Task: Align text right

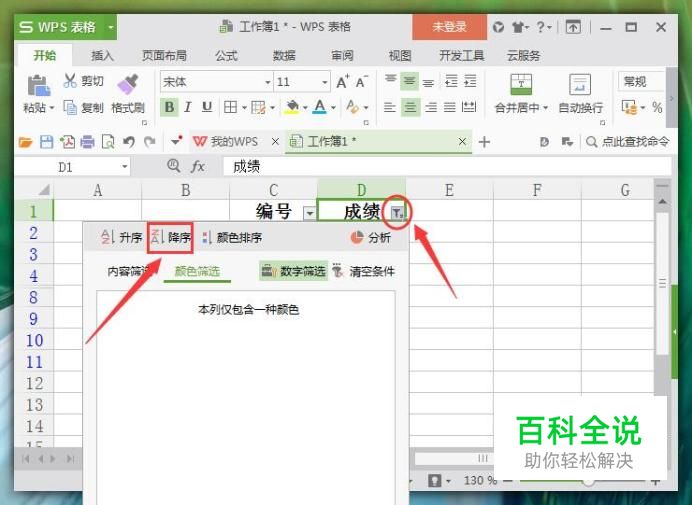Action: (x=431, y=107)
